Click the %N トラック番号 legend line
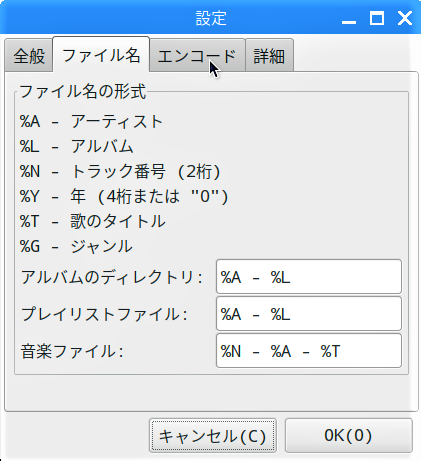Image resolution: width=421 pixels, height=461 pixels. click(x=120, y=171)
